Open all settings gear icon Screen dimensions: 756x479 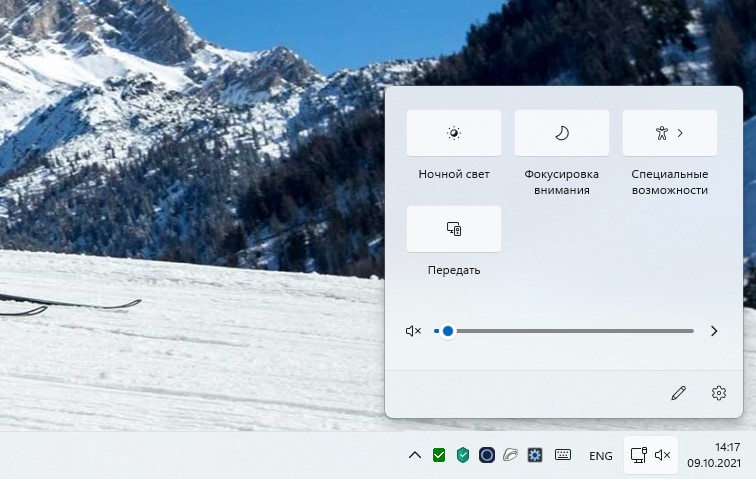click(719, 393)
